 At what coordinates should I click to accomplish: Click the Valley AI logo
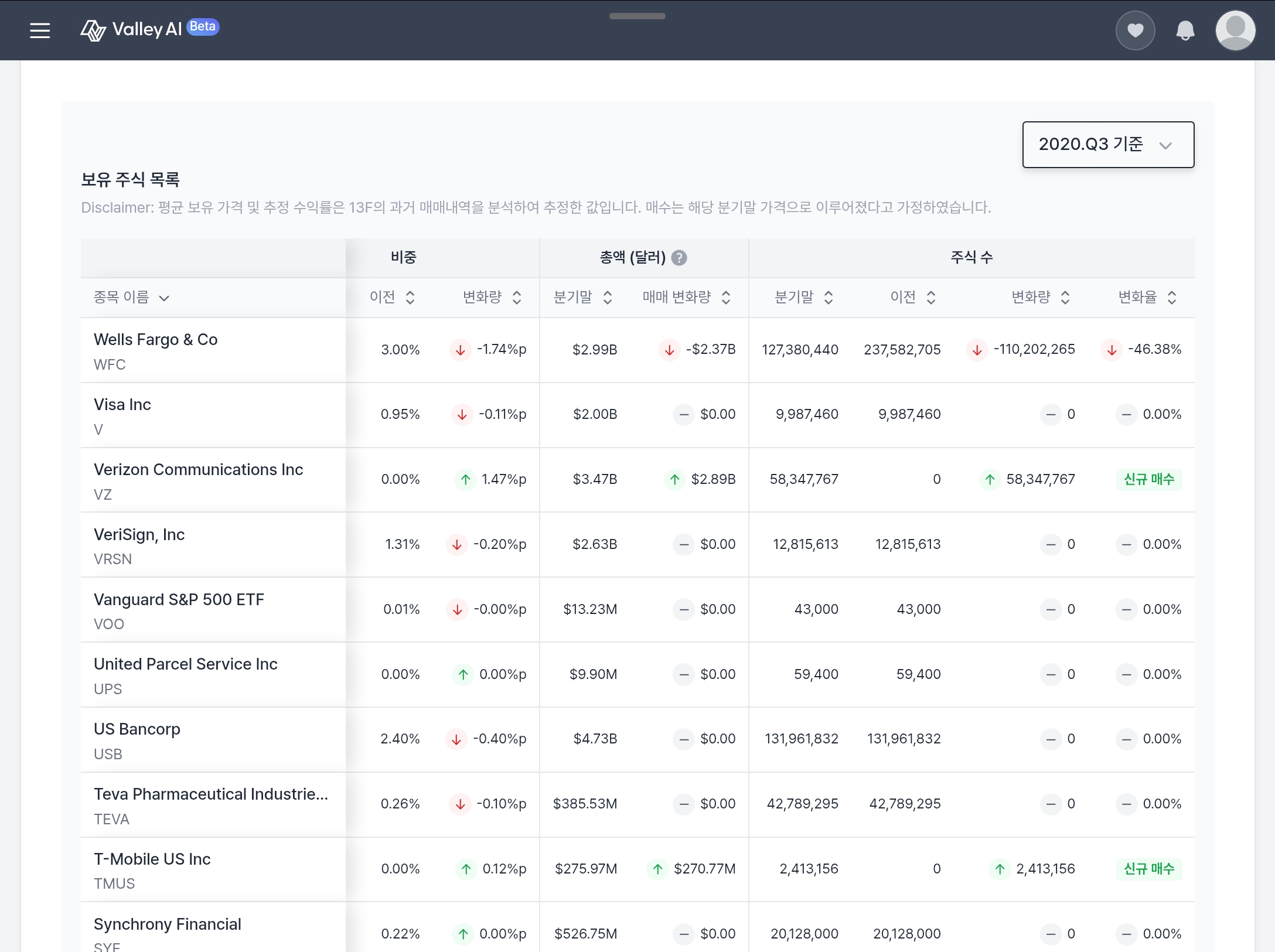[131, 30]
